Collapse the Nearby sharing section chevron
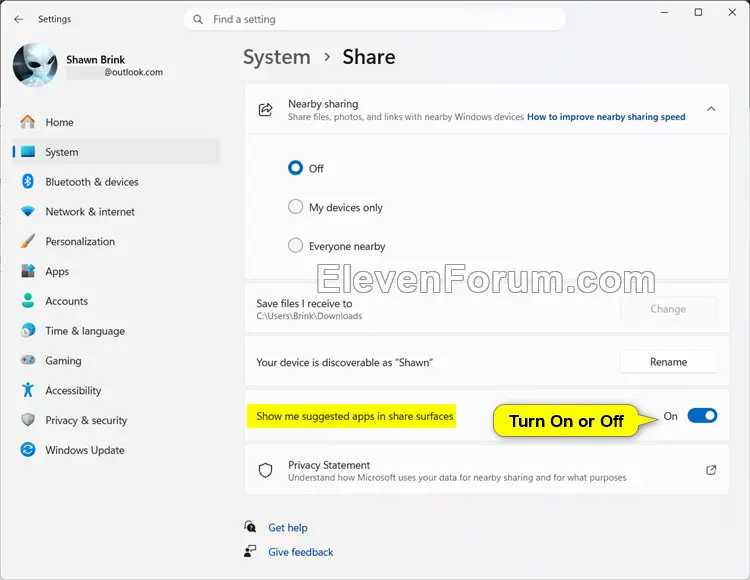 point(711,109)
